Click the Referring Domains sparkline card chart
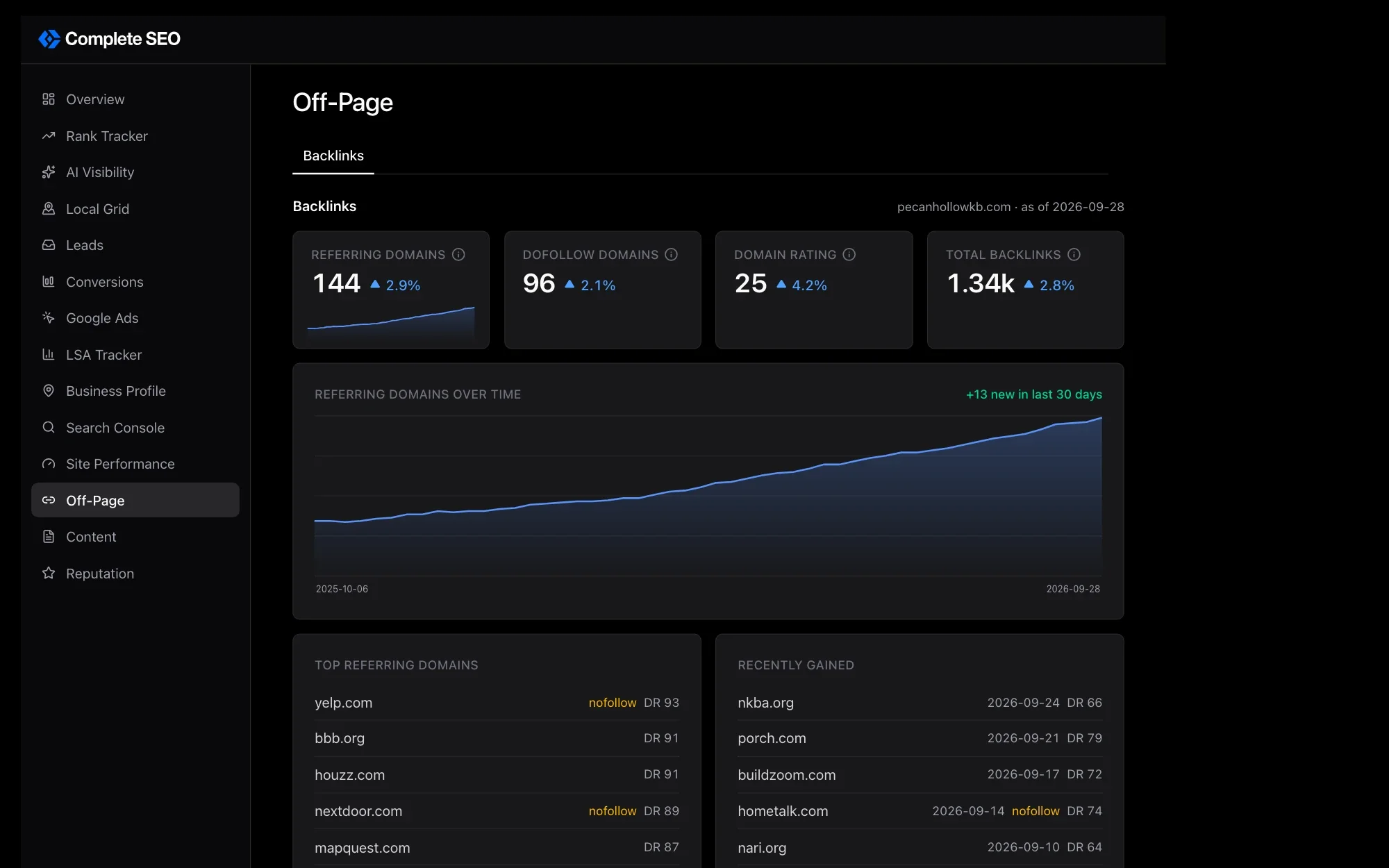Image resolution: width=1389 pixels, height=868 pixels. click(391, 324)
